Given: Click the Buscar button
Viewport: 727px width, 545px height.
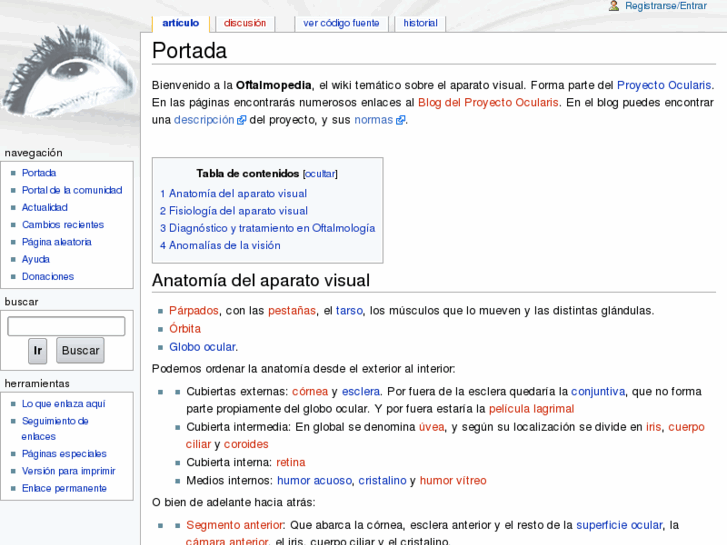Looking at the screenshot, I should pyautogui.click(x=81, y=351).
